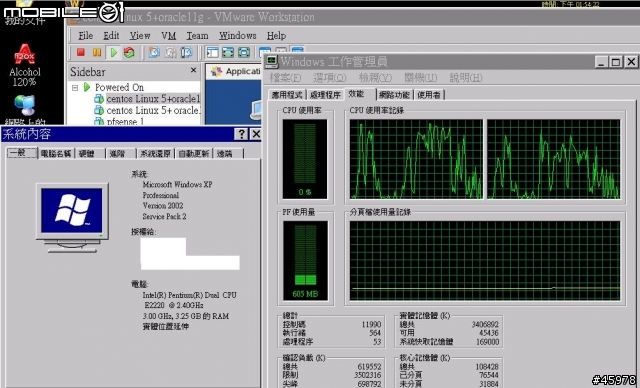The image size is (640, 388).
Task: Select the Powered On folder label
Action: [x=119, y=87]
